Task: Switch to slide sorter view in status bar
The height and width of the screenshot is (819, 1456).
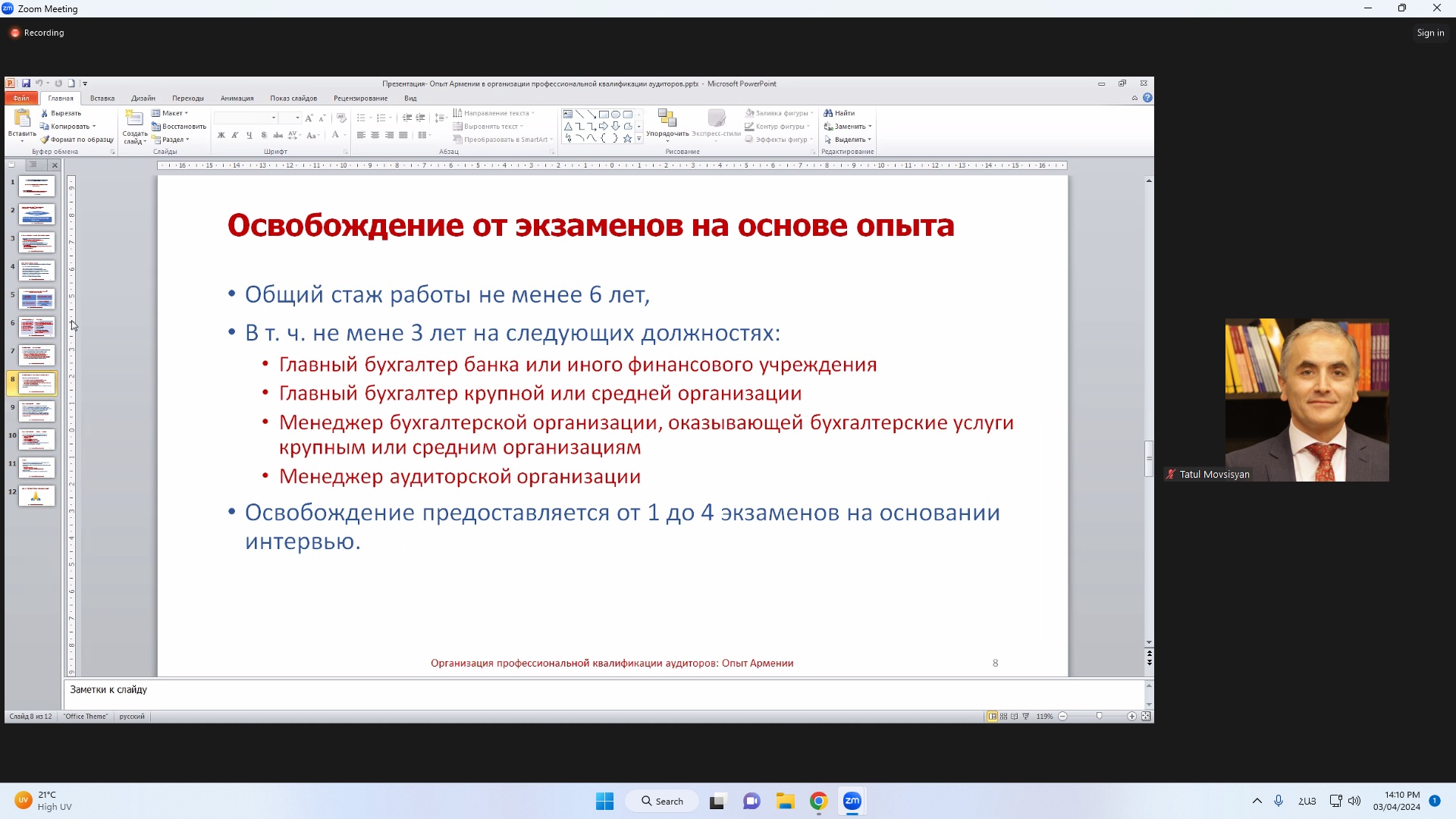Action: 1003,717
